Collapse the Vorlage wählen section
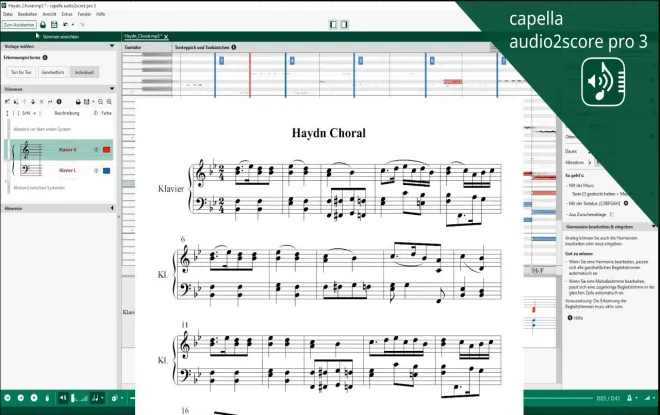 (x=112, y=46)
